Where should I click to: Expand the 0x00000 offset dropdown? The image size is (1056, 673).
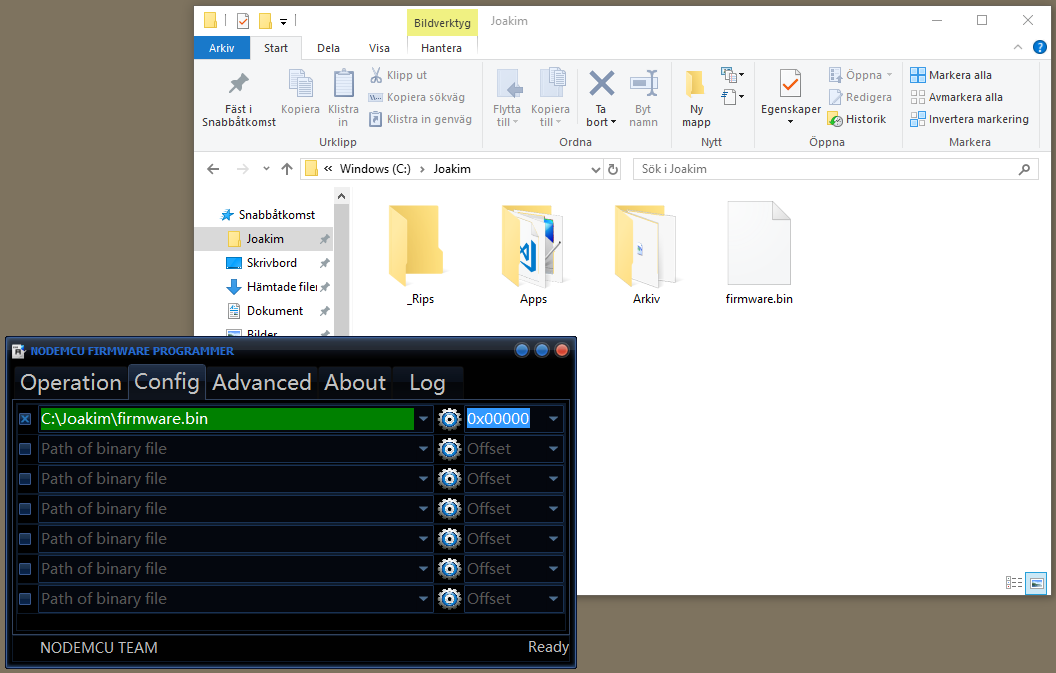(x=553, y=419)
